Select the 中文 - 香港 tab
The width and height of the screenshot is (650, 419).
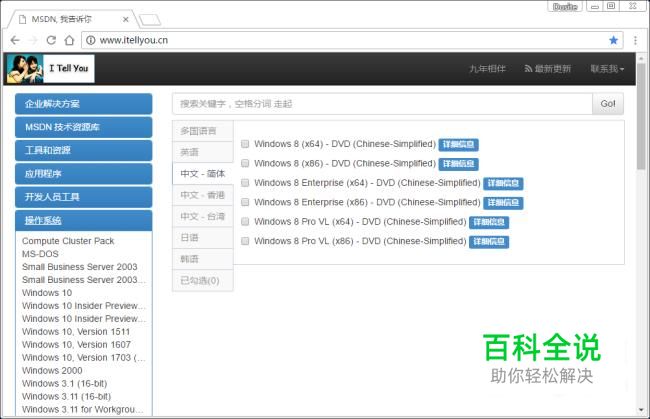point(203,195)
